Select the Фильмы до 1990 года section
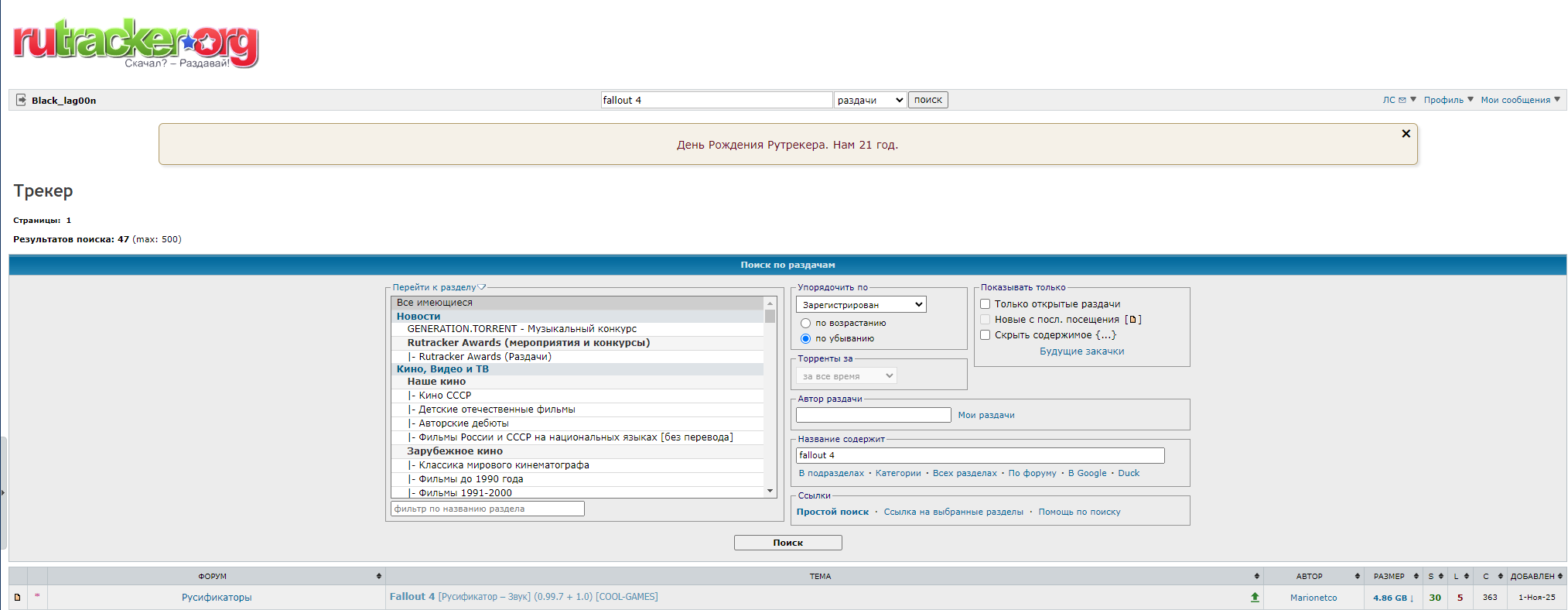The image size is (1568, 610). pos(577,479)
